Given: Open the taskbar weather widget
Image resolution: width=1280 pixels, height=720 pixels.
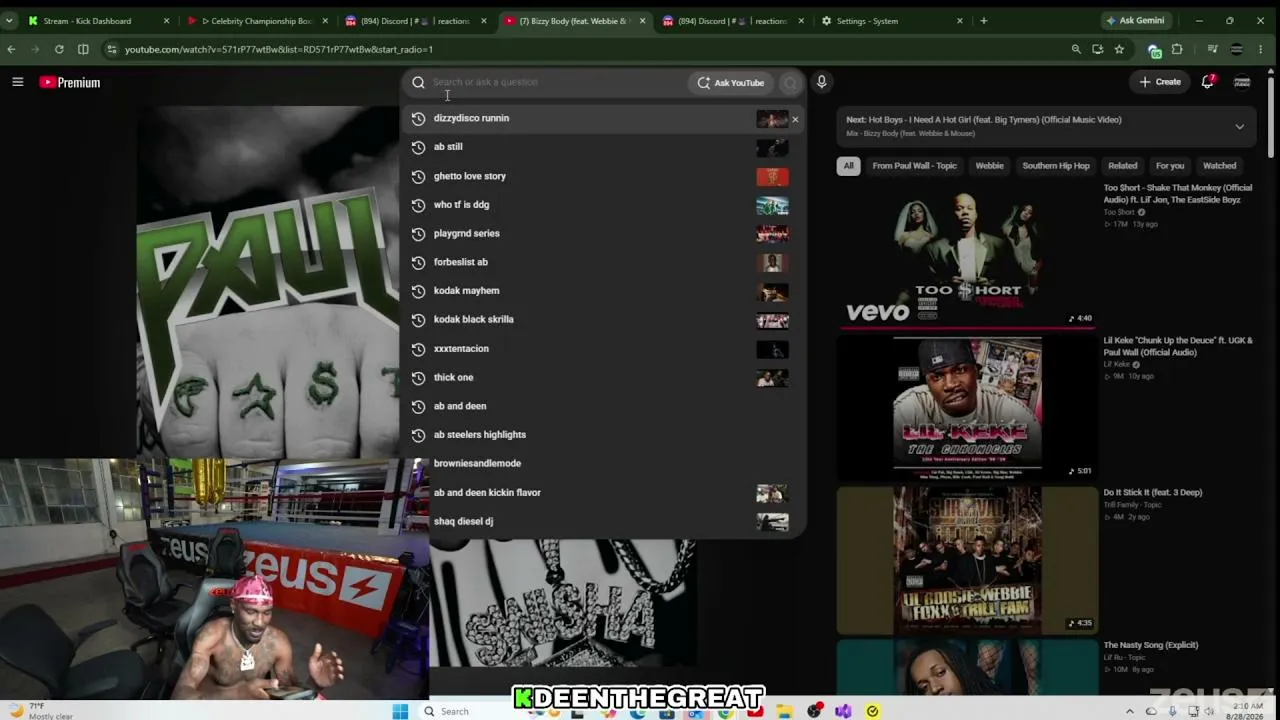Looking at the screenshot, I should coord(40,711).
